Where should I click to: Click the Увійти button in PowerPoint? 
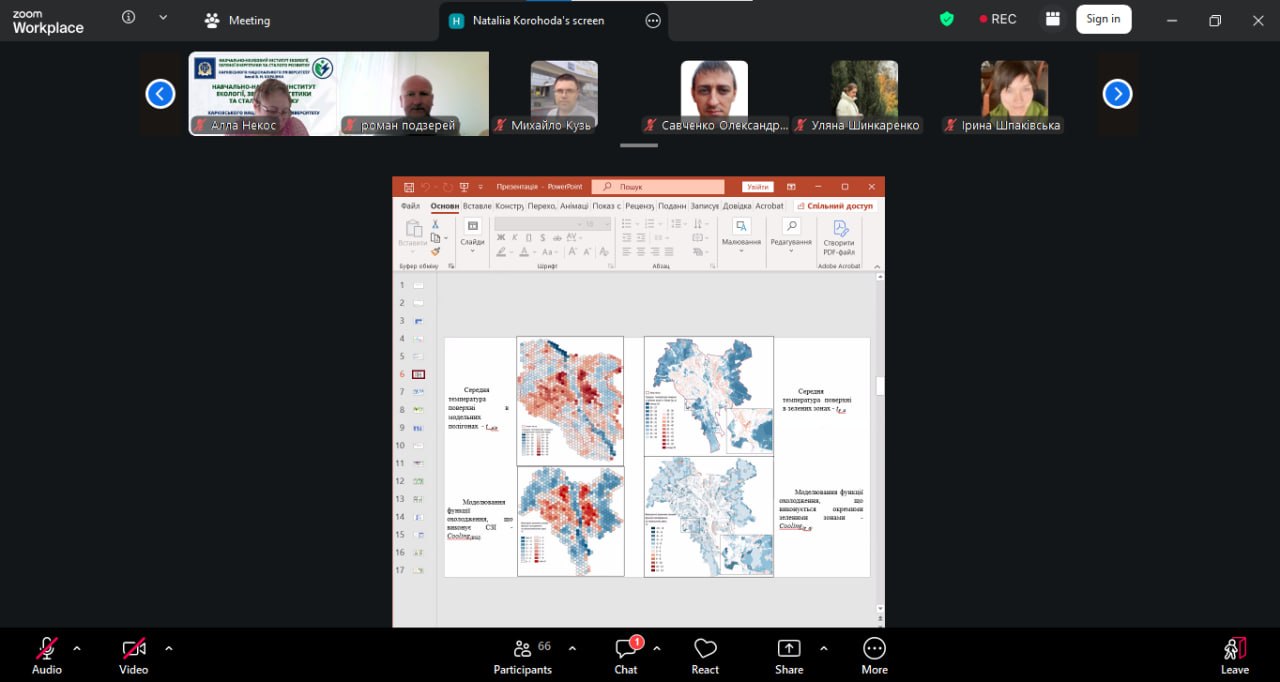coord(758,187)
